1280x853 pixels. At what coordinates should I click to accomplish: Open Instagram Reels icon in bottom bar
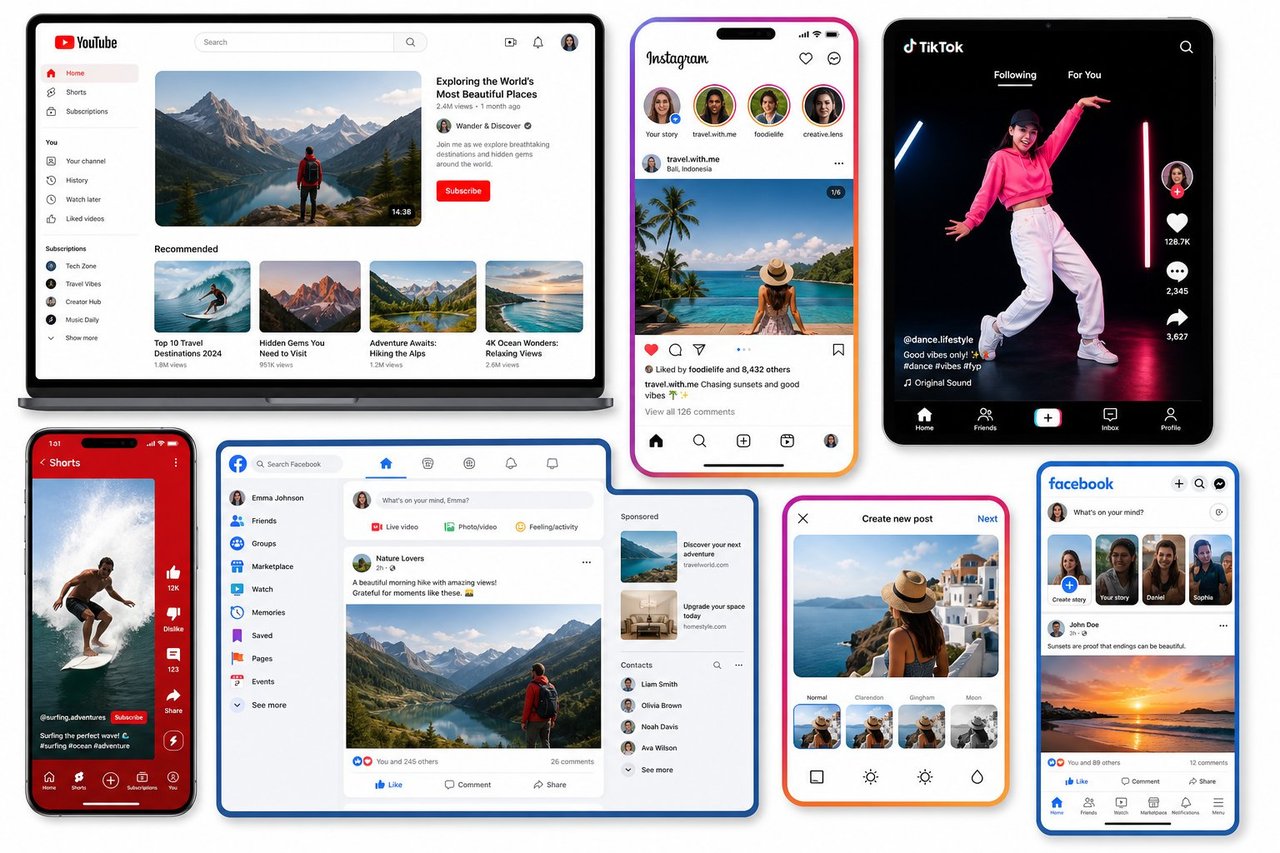pyautogui.click(x=787, y=441)
